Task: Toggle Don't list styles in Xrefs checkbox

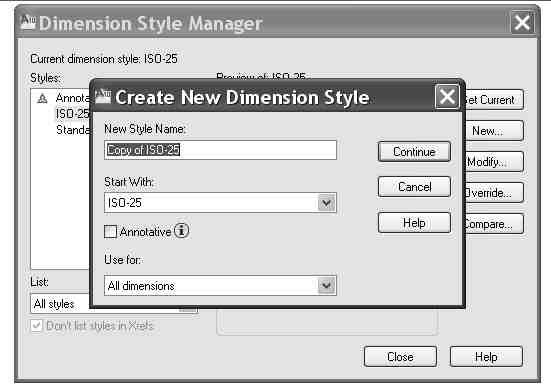Action: (37, 325)
